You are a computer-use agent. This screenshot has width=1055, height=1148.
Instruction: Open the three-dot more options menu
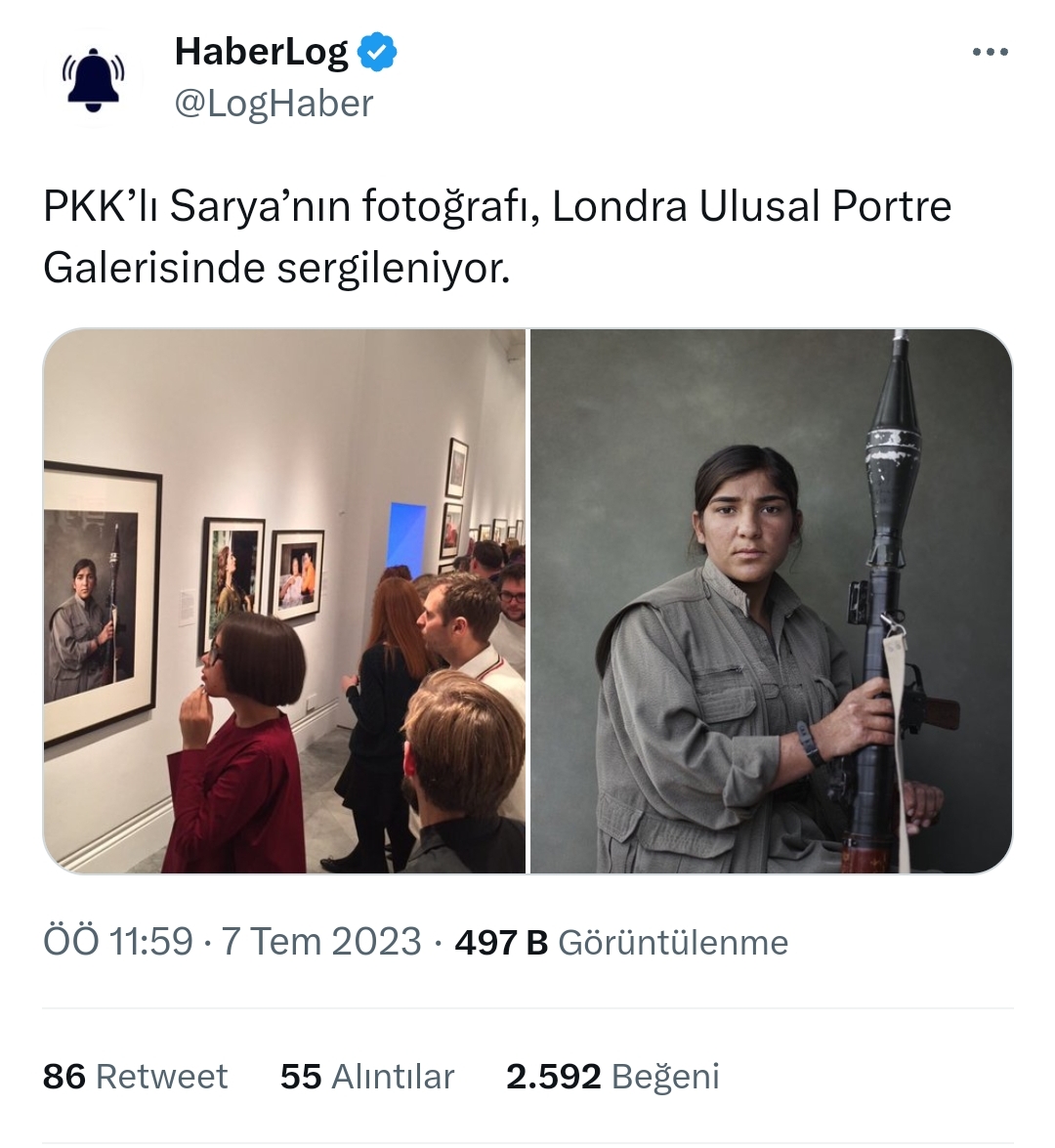[990, 52]
